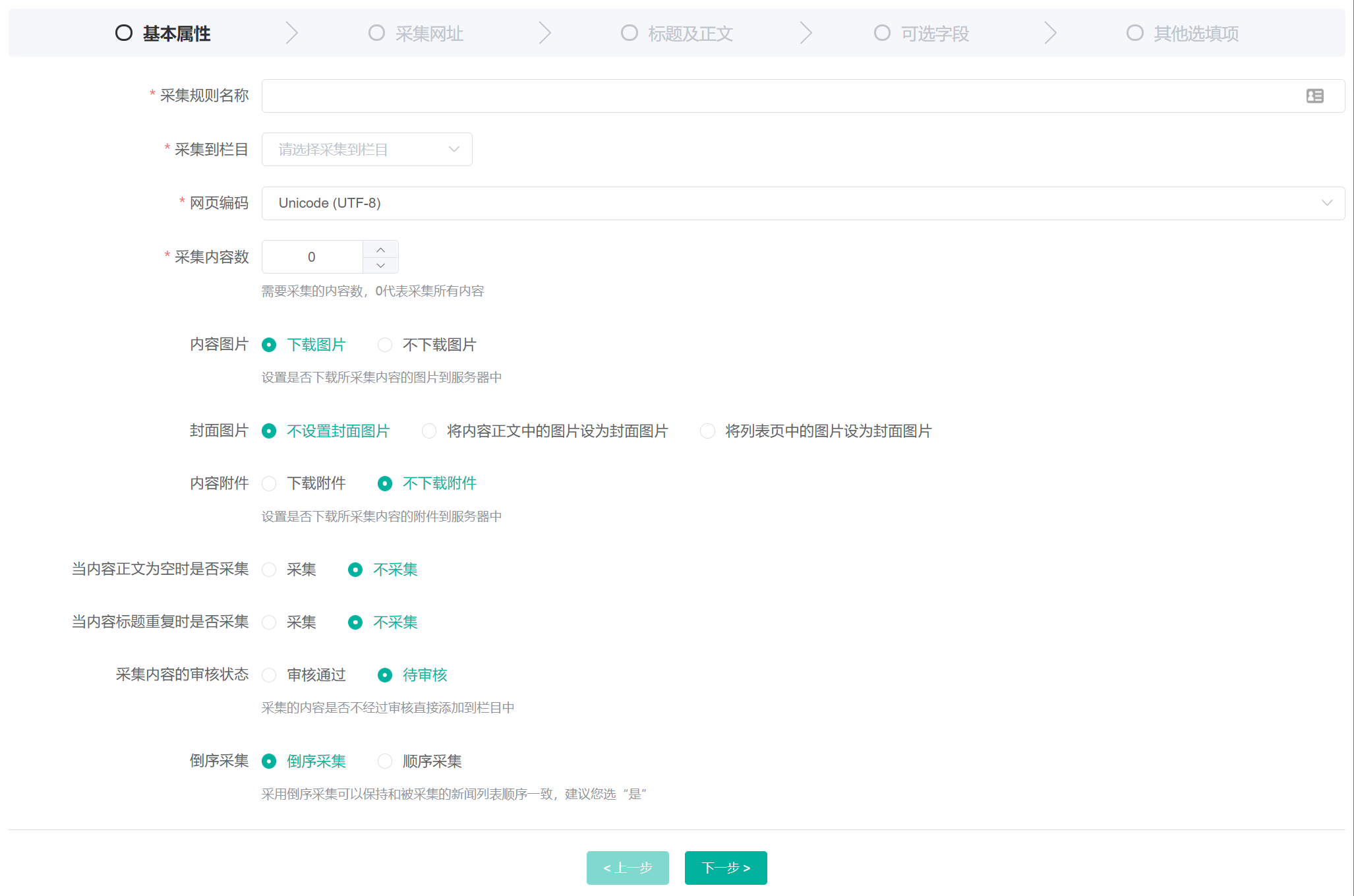Switch to the 采集网址 step tab

click(428, 34)
